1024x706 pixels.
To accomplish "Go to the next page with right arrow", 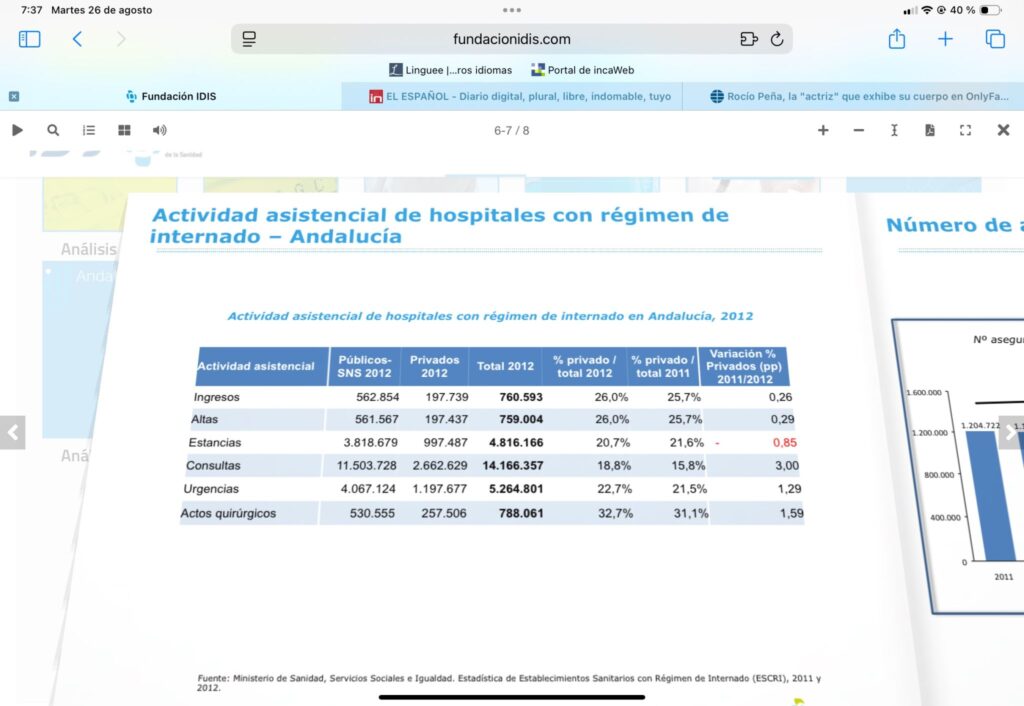I will 1011,432.
